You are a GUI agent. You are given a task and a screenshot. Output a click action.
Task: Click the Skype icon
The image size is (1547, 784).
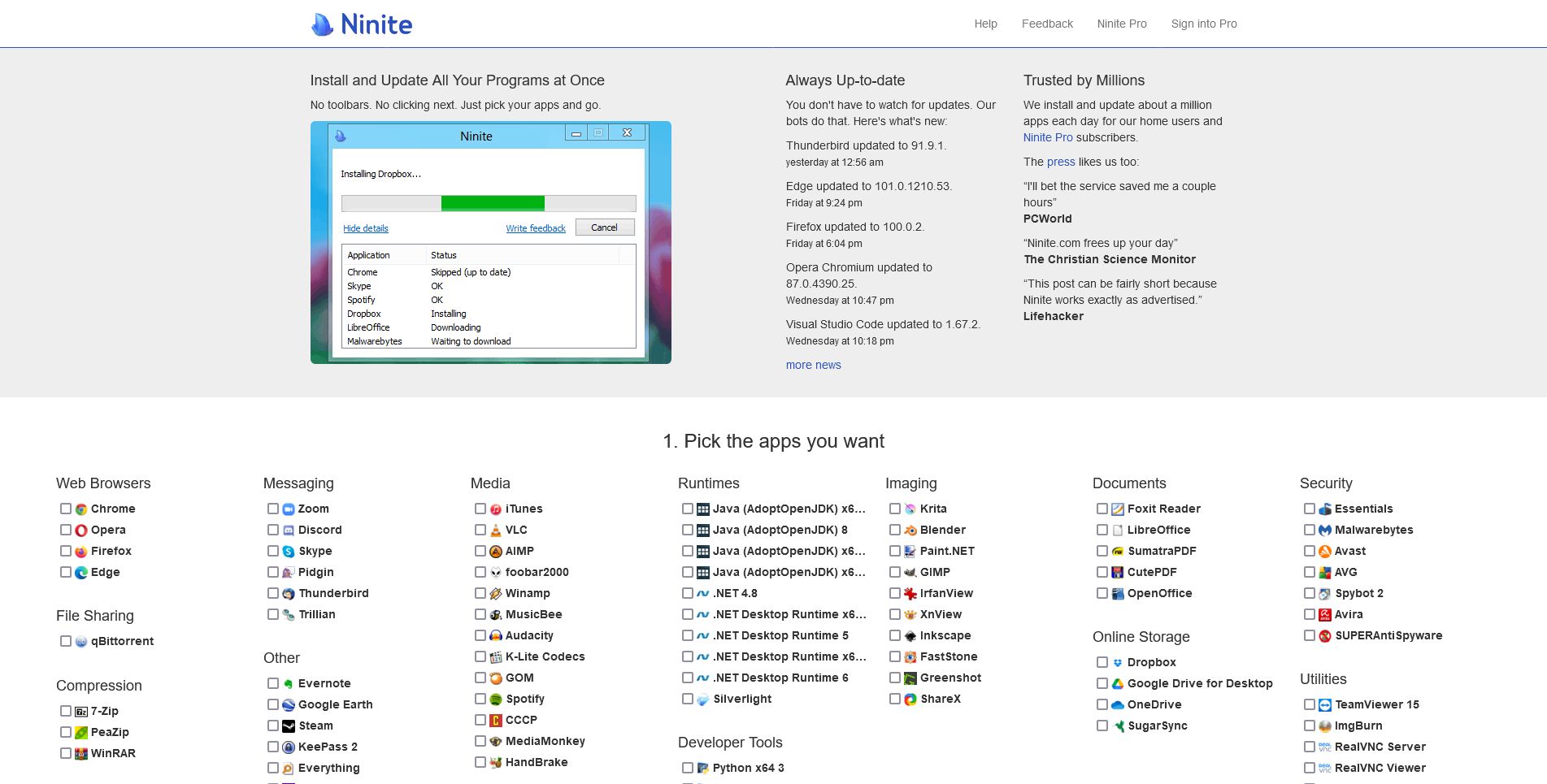(x=289, y=552)
